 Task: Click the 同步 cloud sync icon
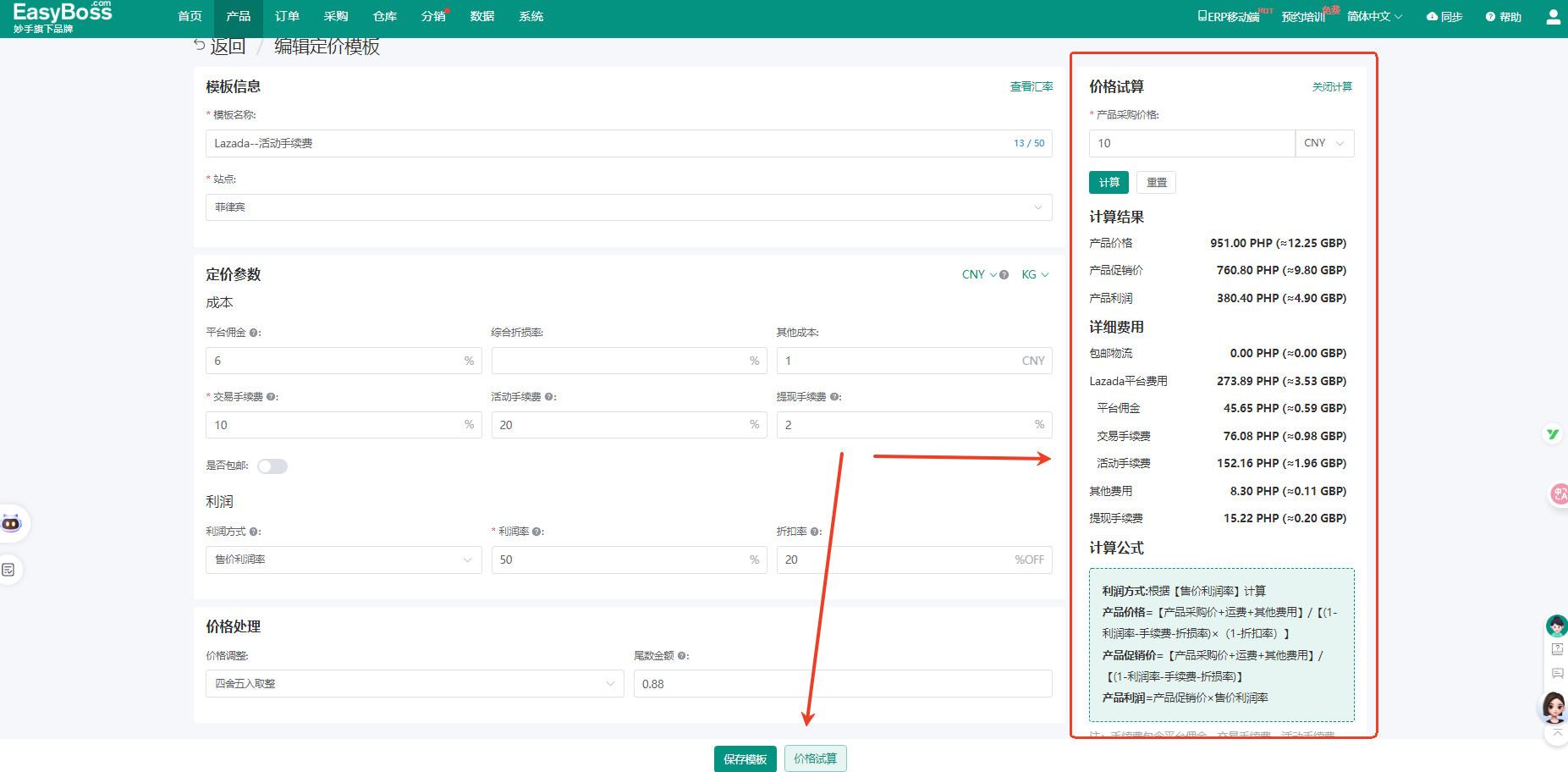(1432, 17)
